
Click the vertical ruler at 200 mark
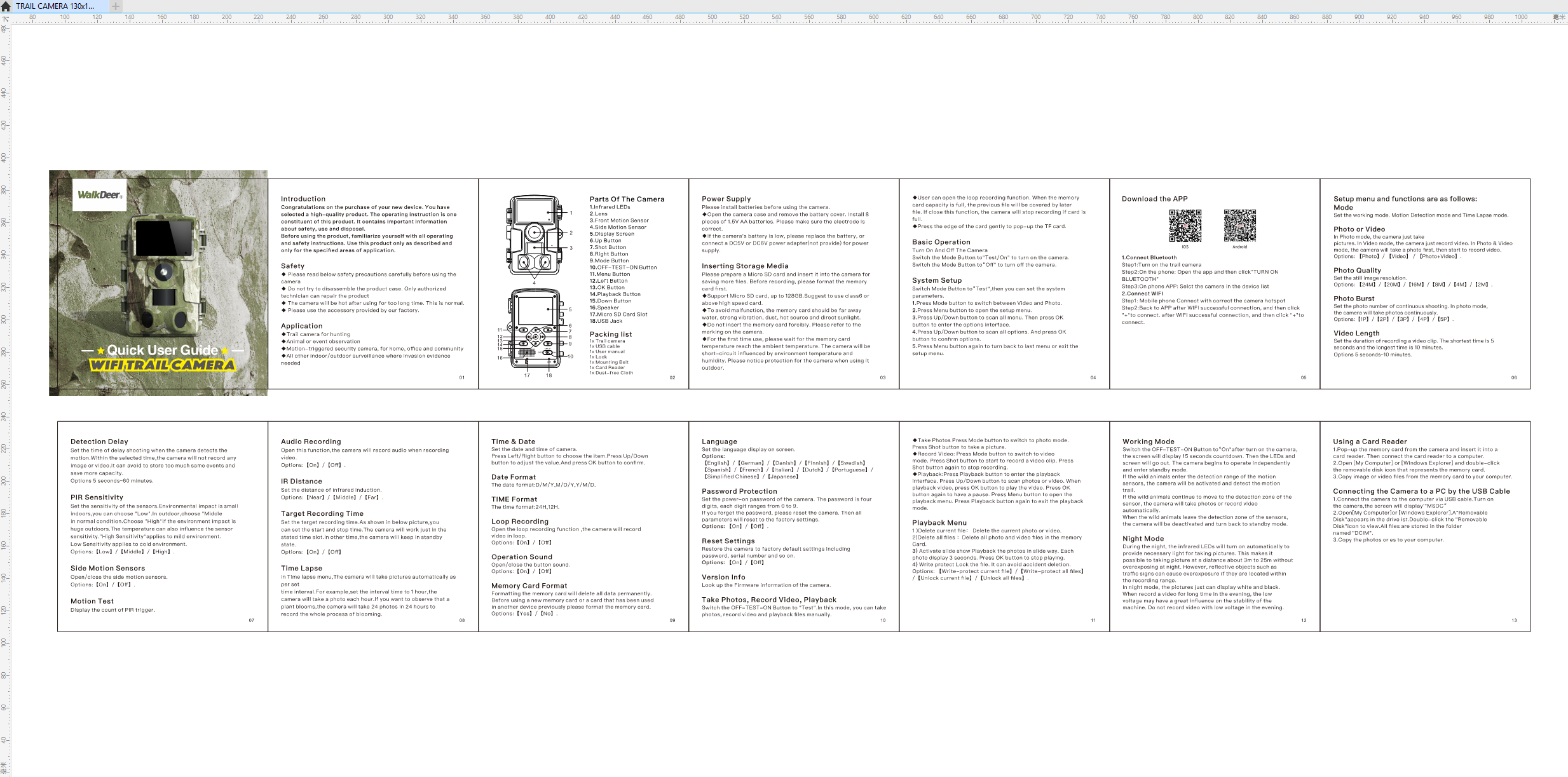click(x=4, y=481)
